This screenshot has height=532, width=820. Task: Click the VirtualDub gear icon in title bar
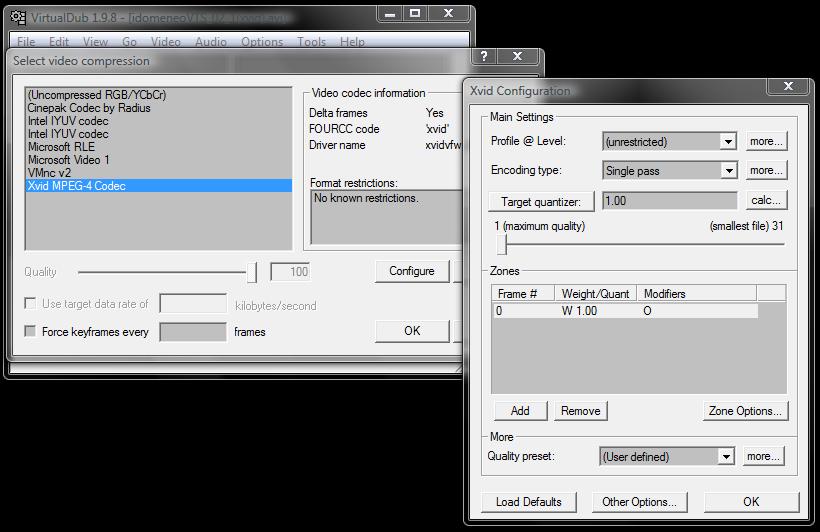tap(18, 17)
